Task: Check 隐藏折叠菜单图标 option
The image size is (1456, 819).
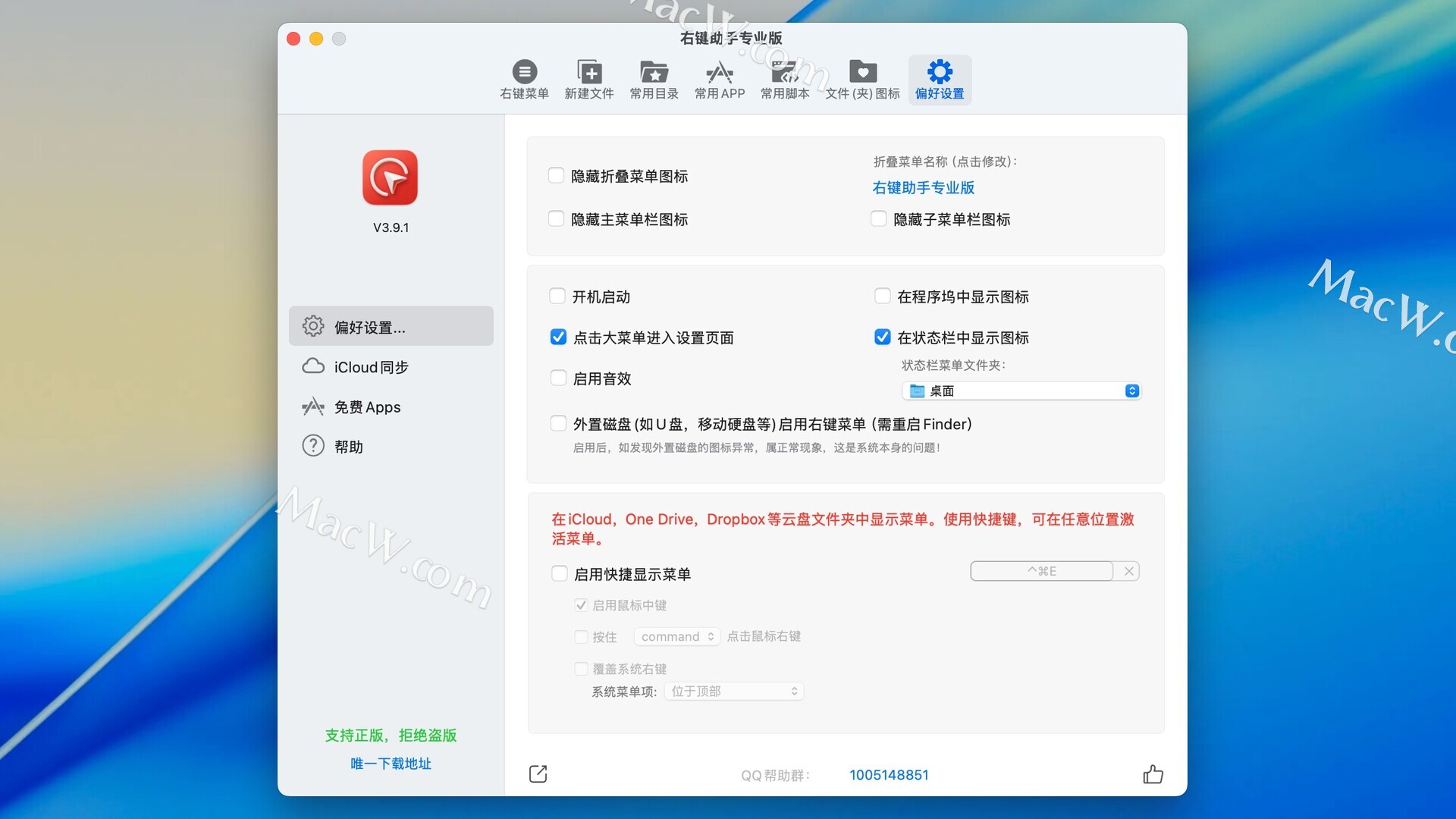Action: click(556, 176)
